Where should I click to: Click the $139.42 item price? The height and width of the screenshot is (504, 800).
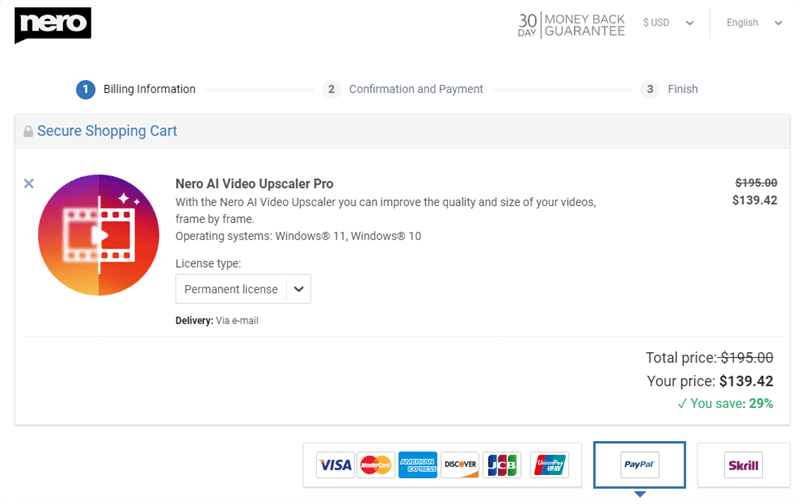(x=755, y=200)
